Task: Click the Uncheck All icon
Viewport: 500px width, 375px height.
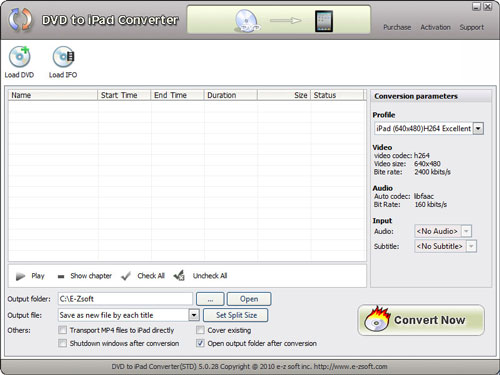Action: tap(179, 275)
